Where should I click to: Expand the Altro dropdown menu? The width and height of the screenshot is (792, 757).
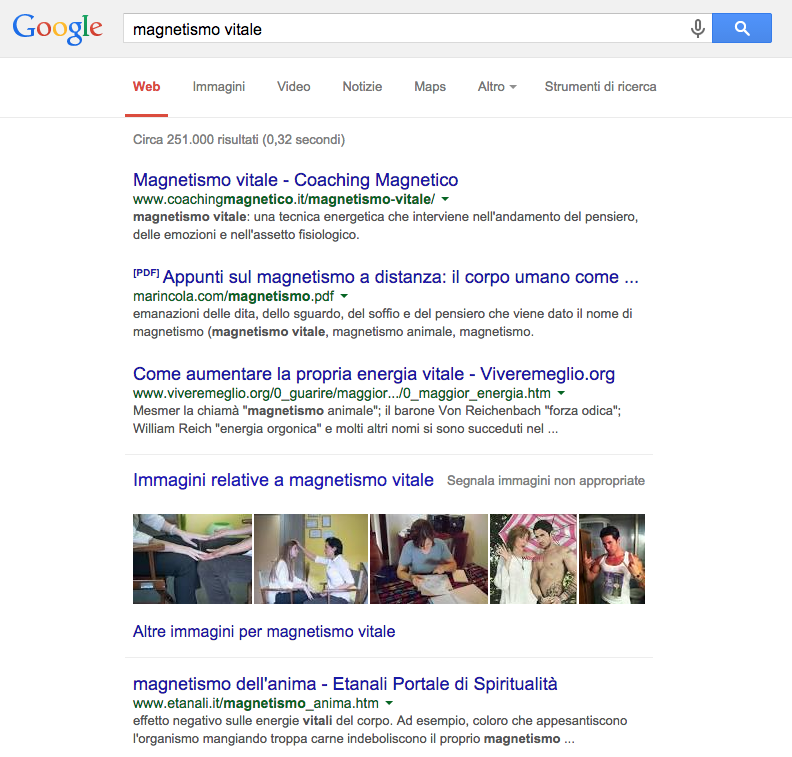tap(497, 87)
